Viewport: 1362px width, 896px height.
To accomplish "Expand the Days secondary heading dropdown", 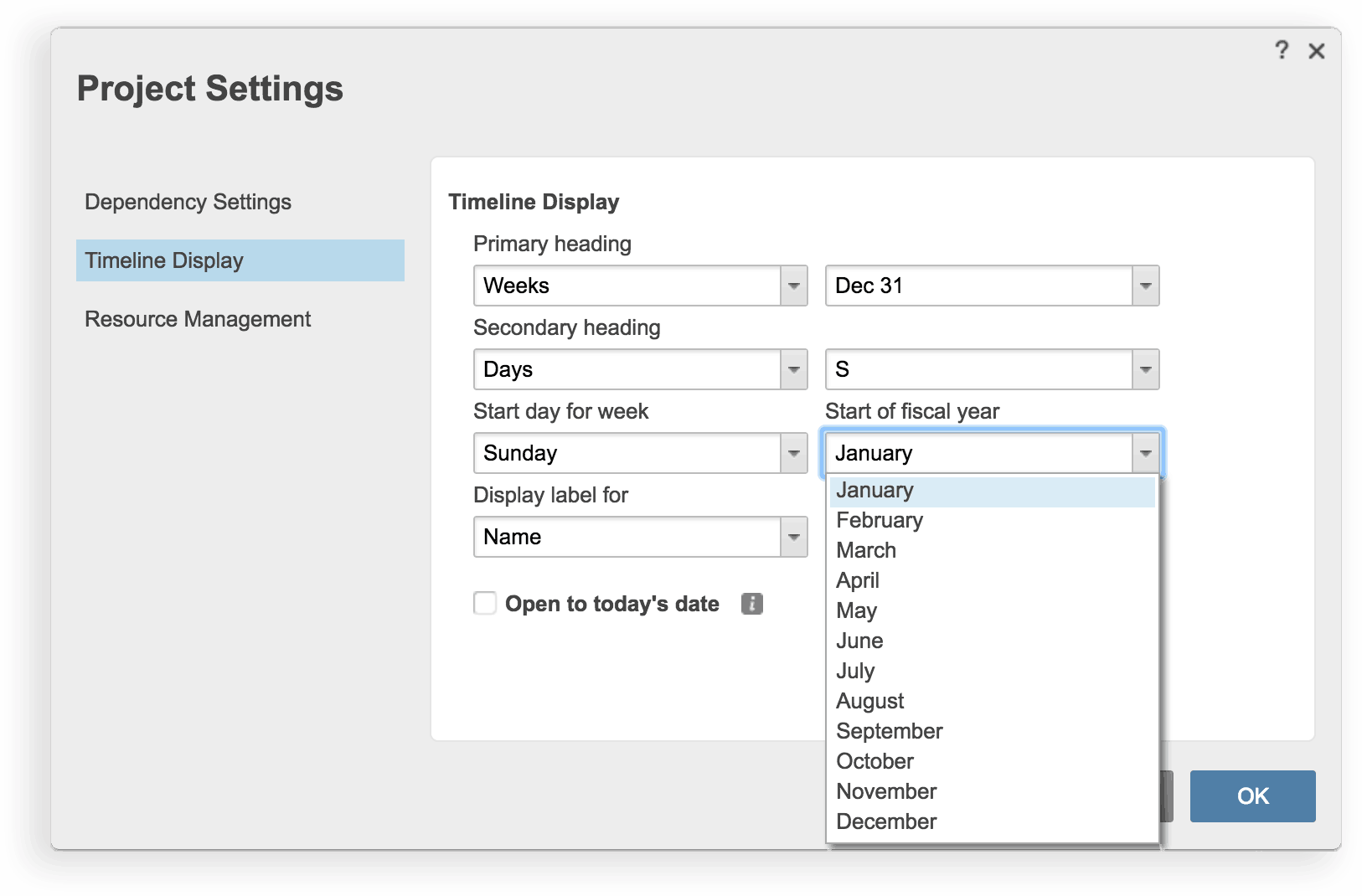I will (x=793, y=369).
